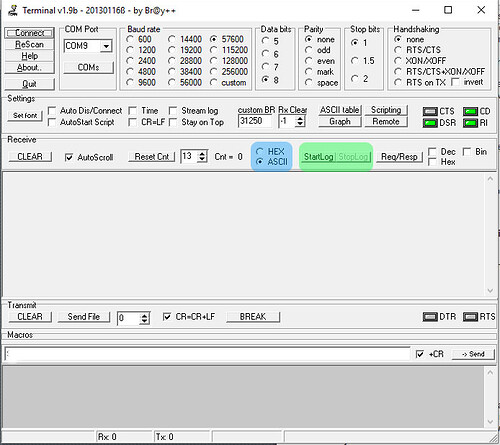Open the Graph window
The image size is (500, 445).
pos(340,122)
